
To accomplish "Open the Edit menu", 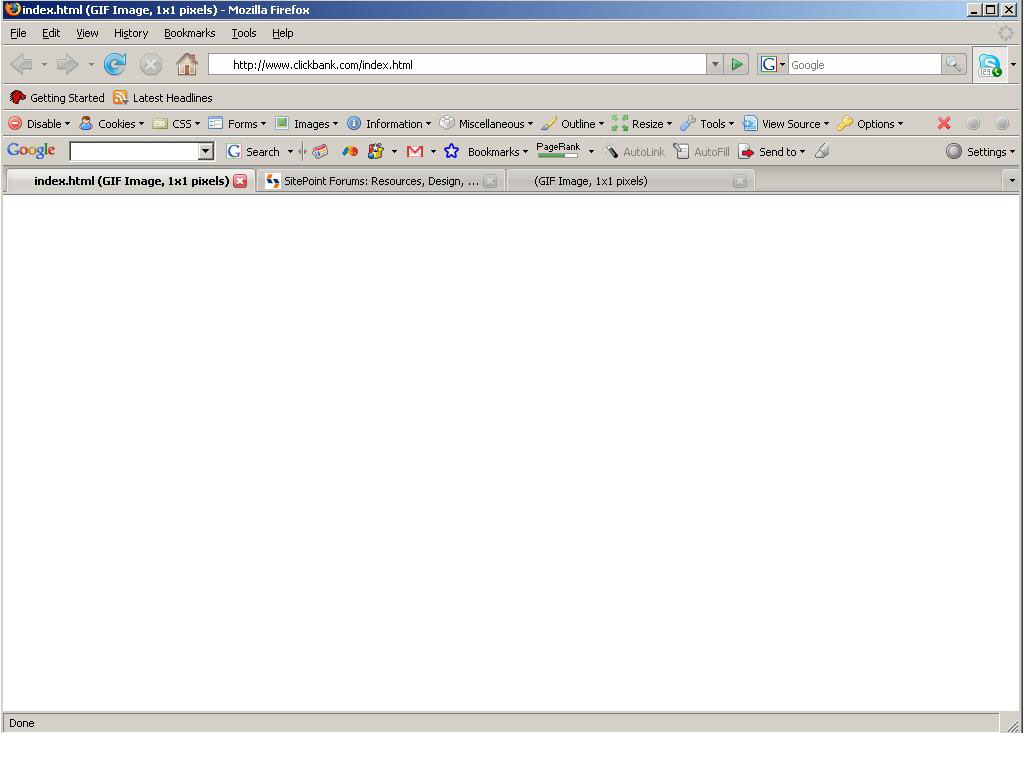I will coord(51,33).
